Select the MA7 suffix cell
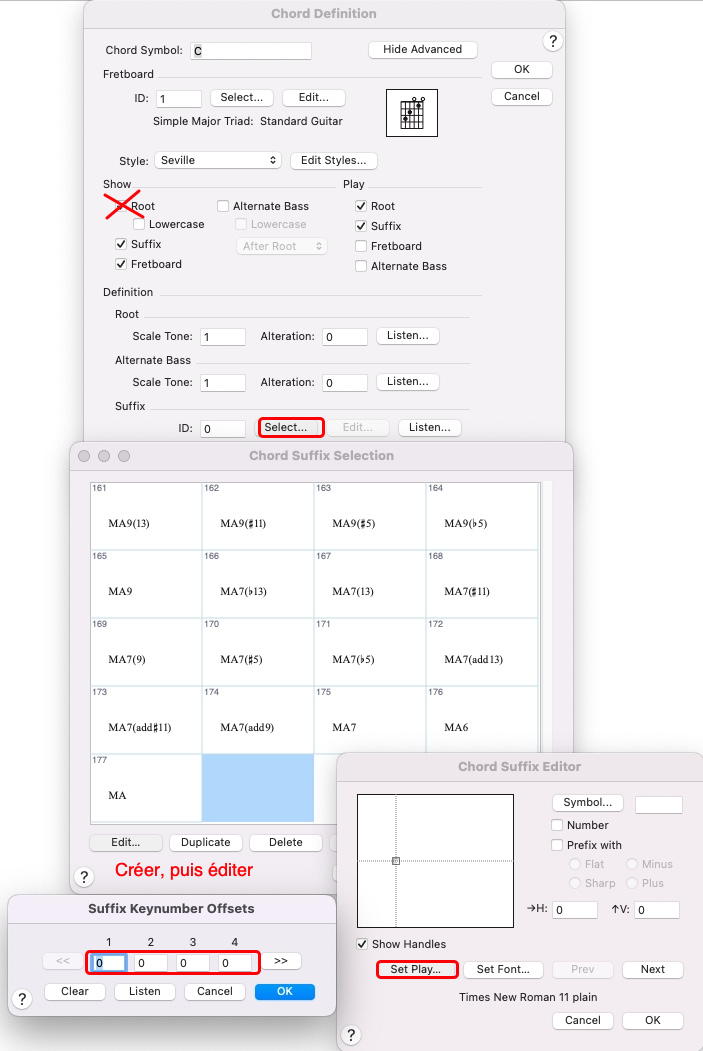The width and height of the screenshot is (703, 1051). (370, 720)
